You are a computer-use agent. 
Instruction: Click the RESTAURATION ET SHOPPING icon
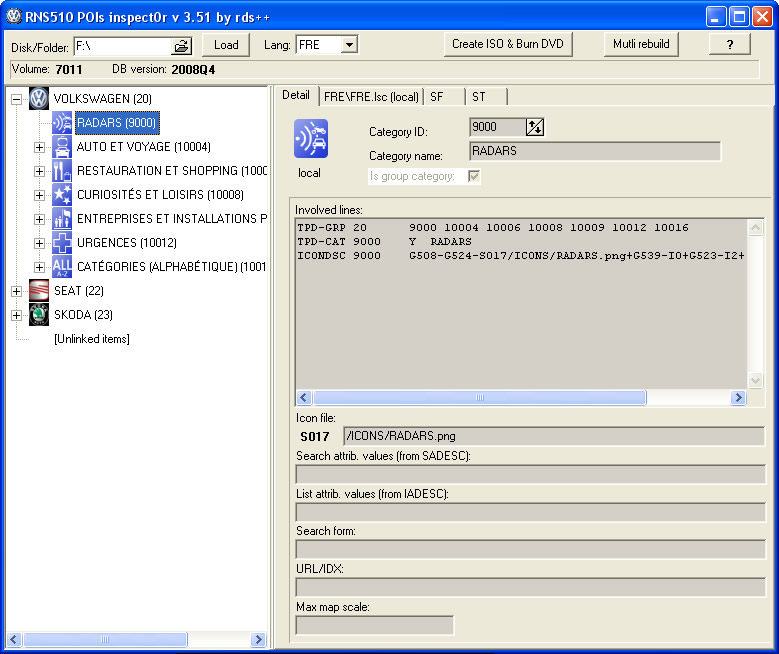point(62,171)
